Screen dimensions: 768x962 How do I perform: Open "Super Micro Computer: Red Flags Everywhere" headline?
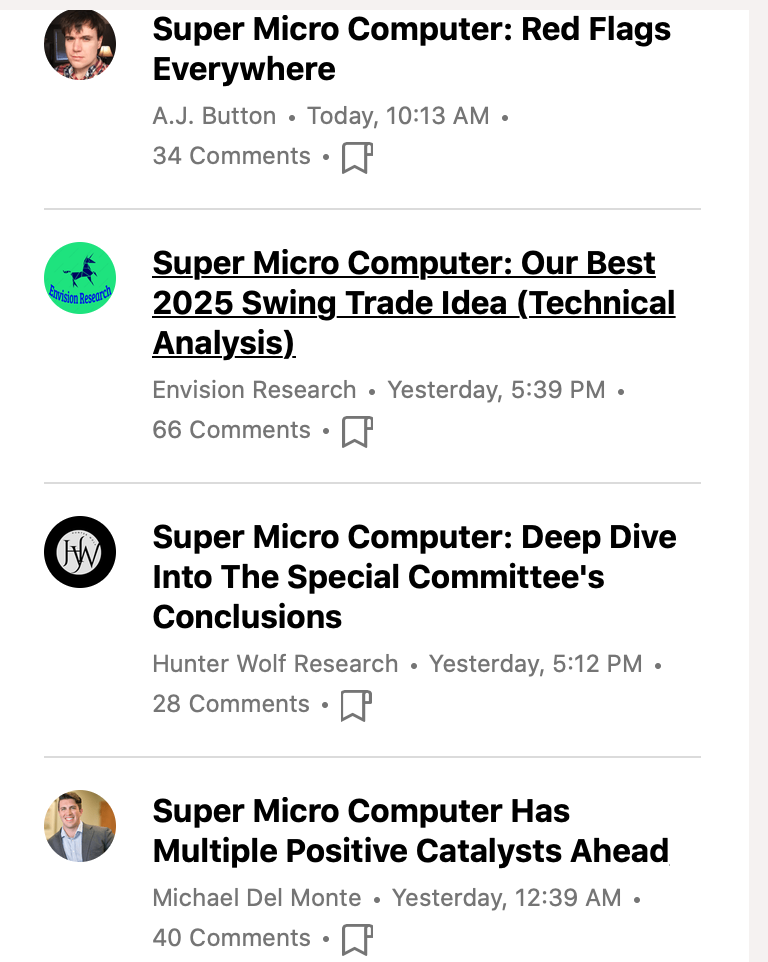point(411,49)
